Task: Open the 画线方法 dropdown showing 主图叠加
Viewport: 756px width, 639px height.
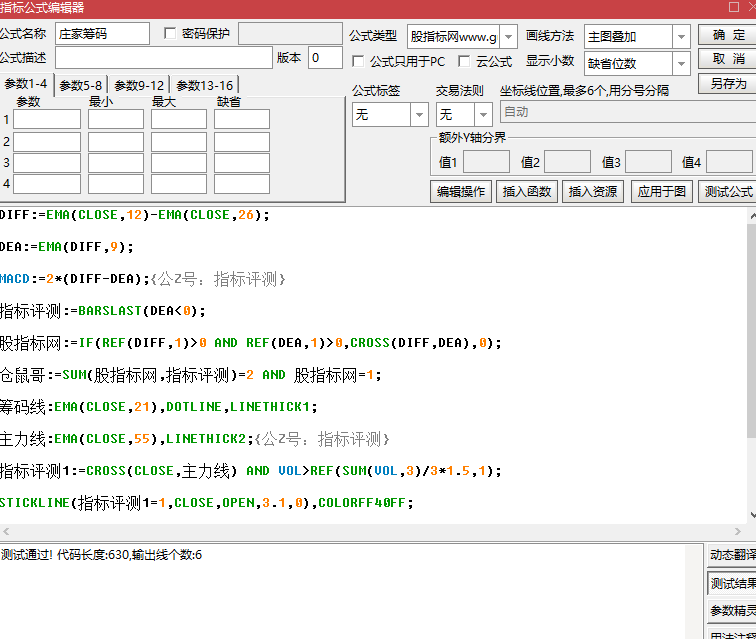Action: [681, 37]
